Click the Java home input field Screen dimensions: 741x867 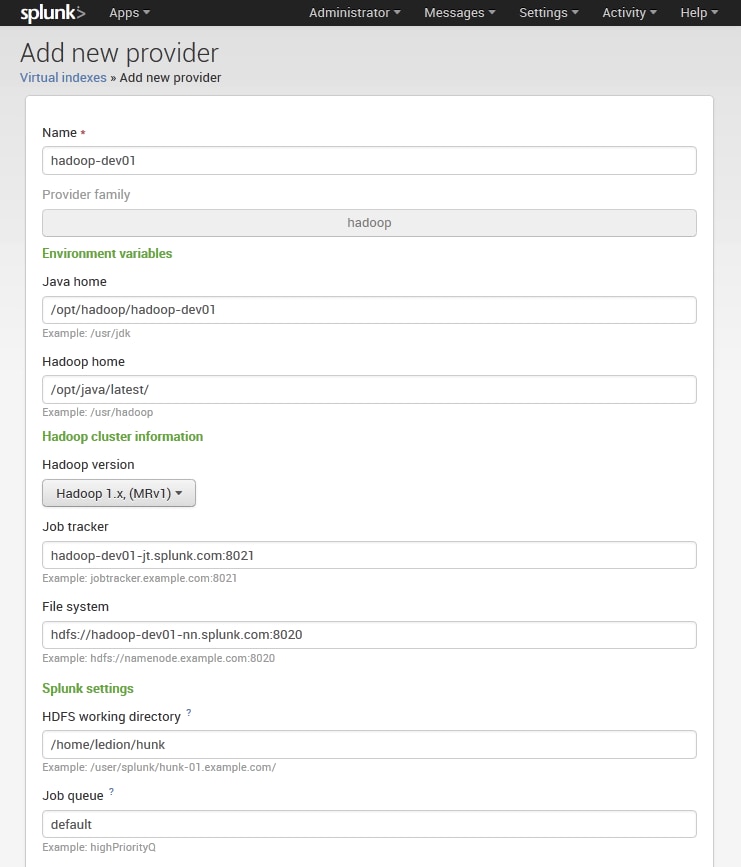tap(369, 310)
